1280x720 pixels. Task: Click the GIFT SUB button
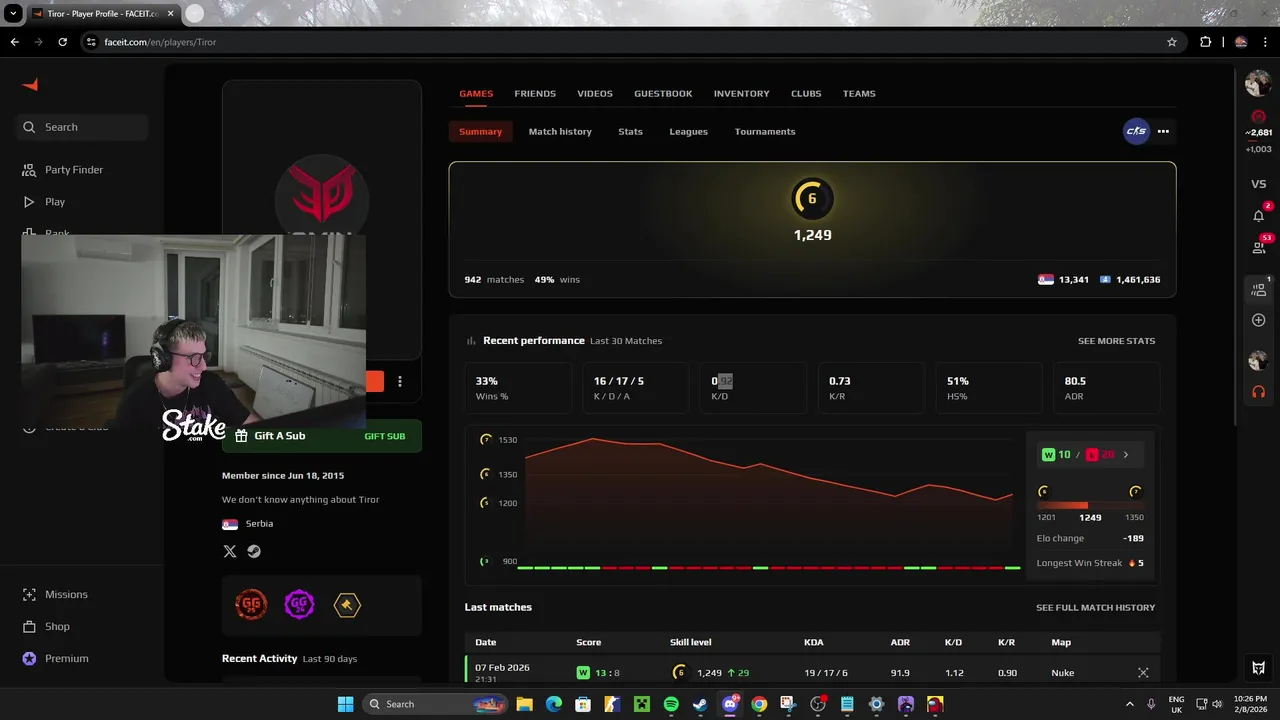pos(385,436)
